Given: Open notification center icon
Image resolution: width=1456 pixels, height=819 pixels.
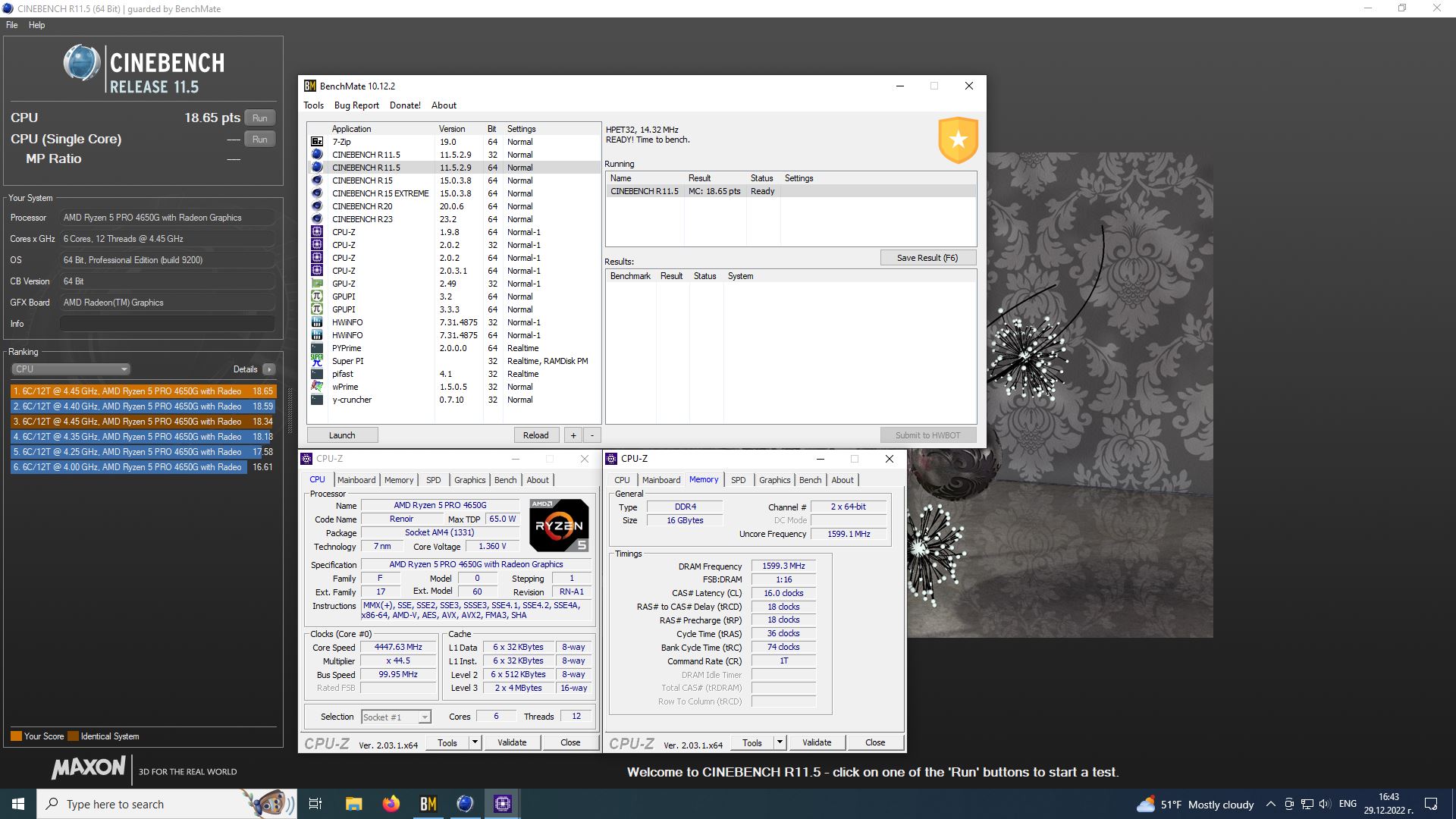Looking at the screenshot, I should pos(1431,804).
